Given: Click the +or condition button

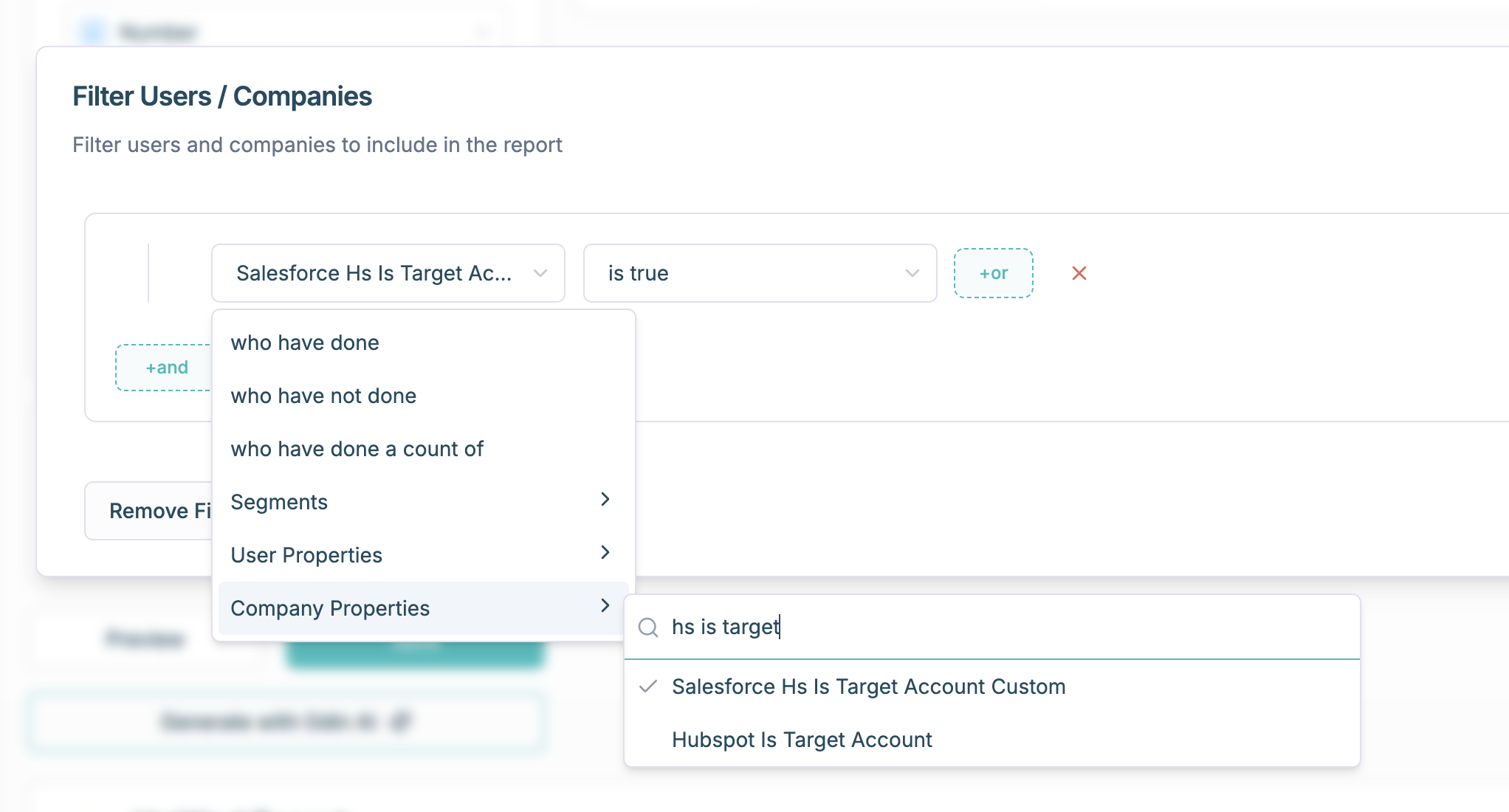Looking at the screenshot, I should coord(993,273).
